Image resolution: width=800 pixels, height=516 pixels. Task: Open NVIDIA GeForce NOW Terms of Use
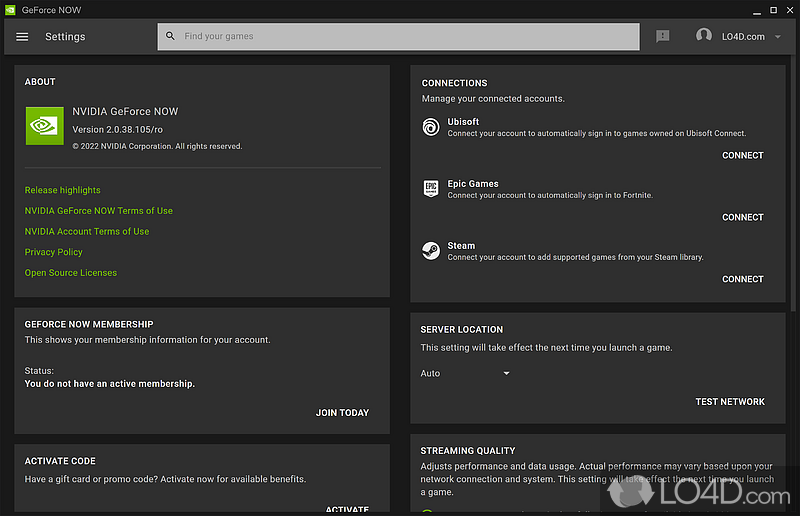pyautogui.click(x=98, y=211)
